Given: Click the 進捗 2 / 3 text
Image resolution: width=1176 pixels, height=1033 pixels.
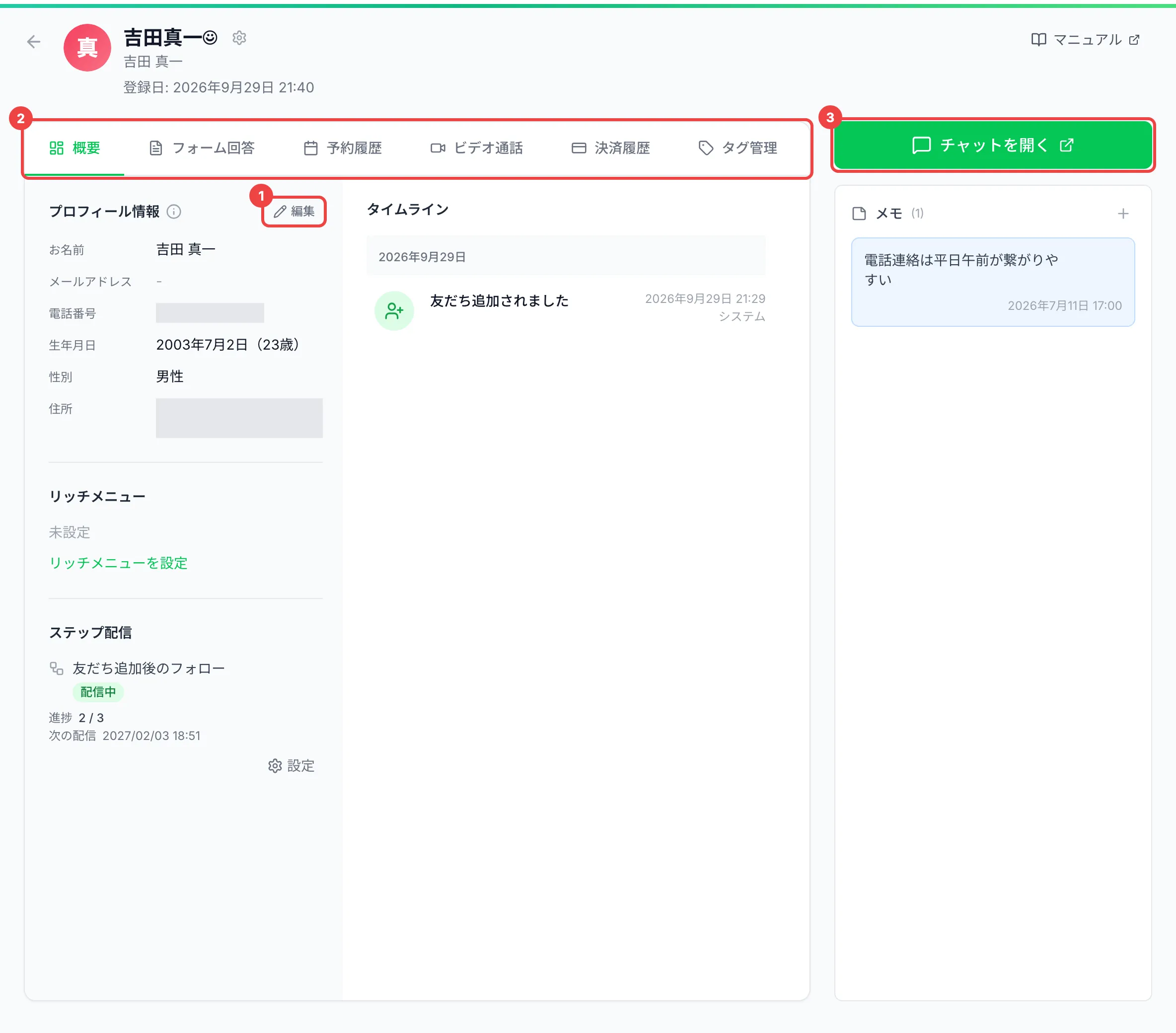Looking at the screenshot, I should click(76, 718).
